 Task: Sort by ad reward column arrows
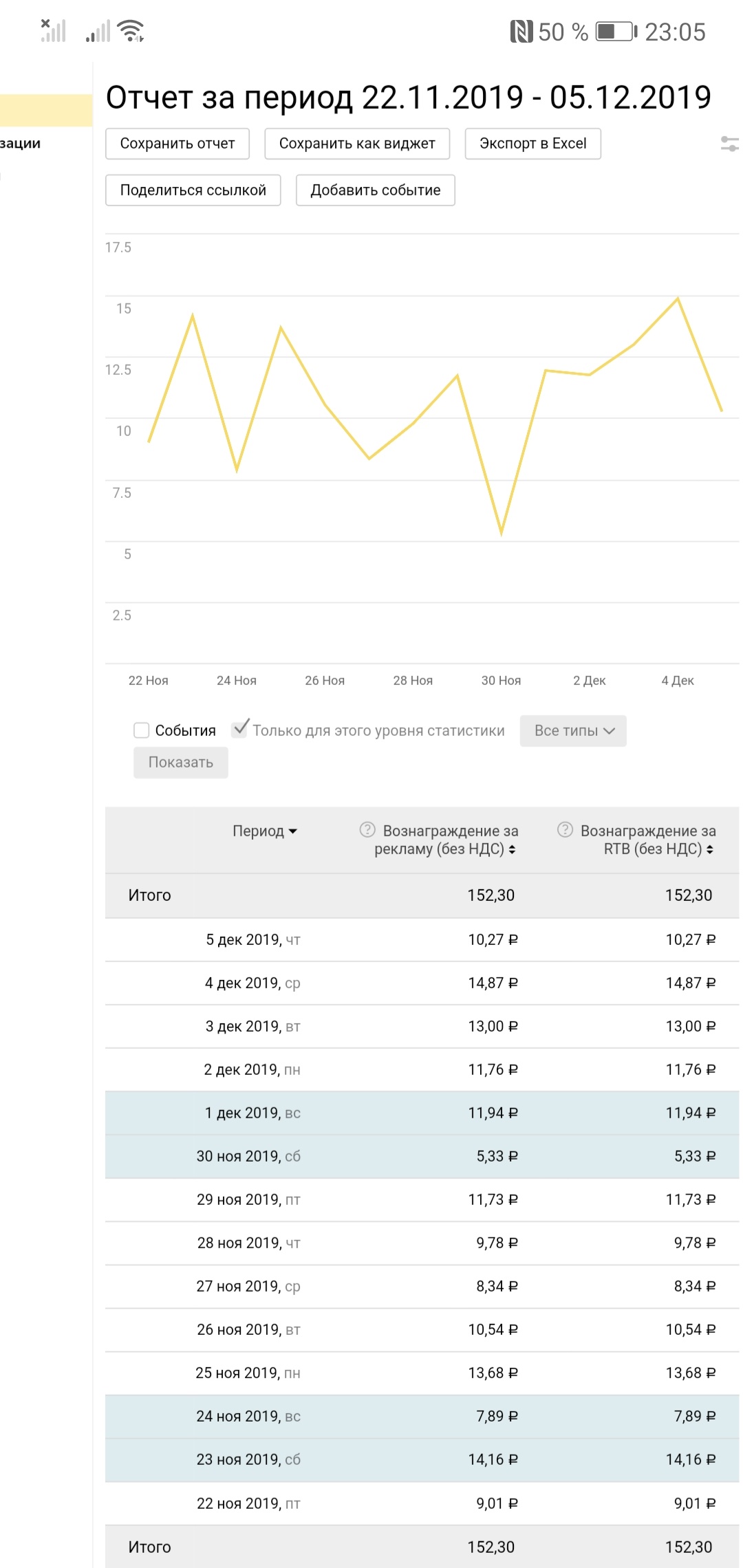[512, 850]
